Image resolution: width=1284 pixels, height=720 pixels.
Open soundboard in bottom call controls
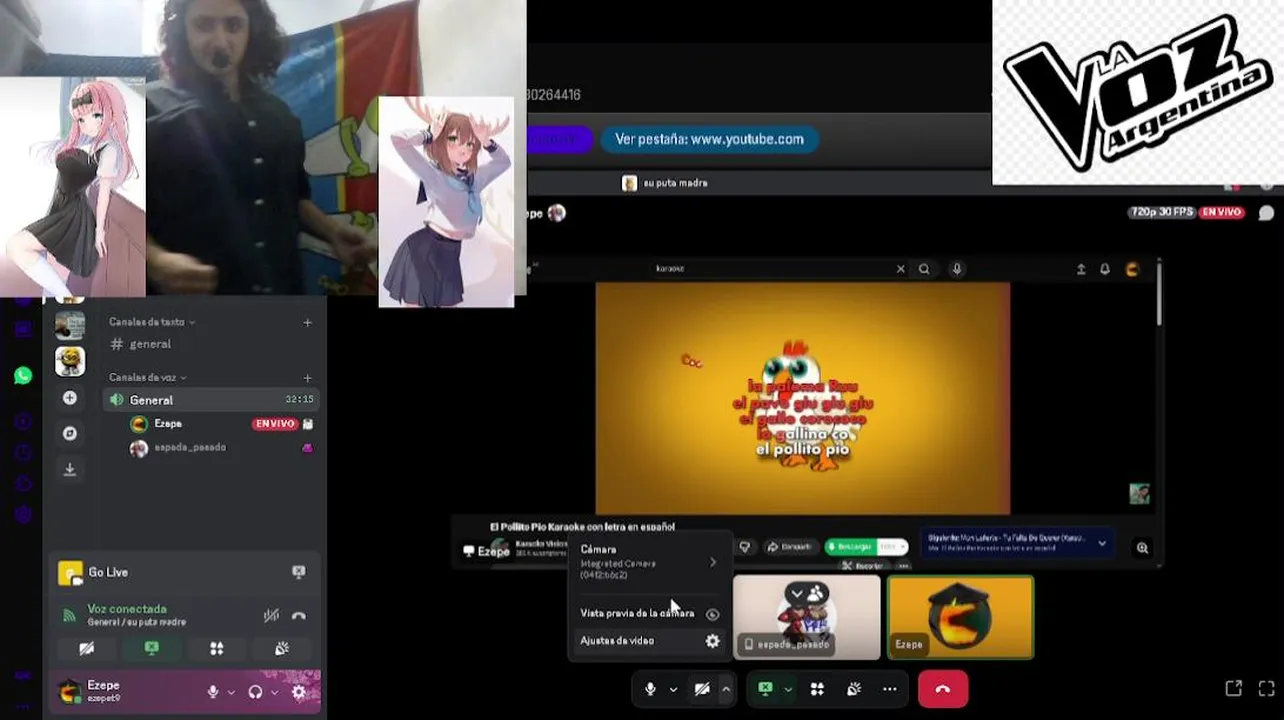[x=854, y=689]
